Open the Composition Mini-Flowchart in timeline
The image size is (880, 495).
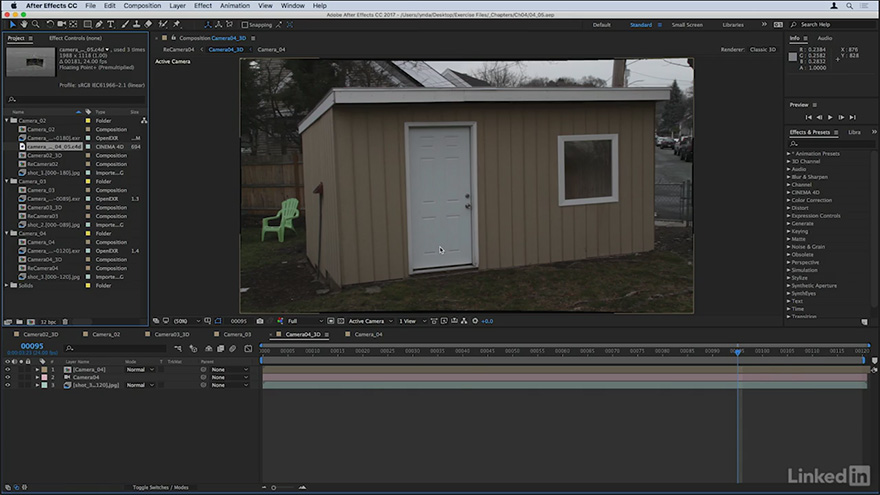click(x=178, y=349)
